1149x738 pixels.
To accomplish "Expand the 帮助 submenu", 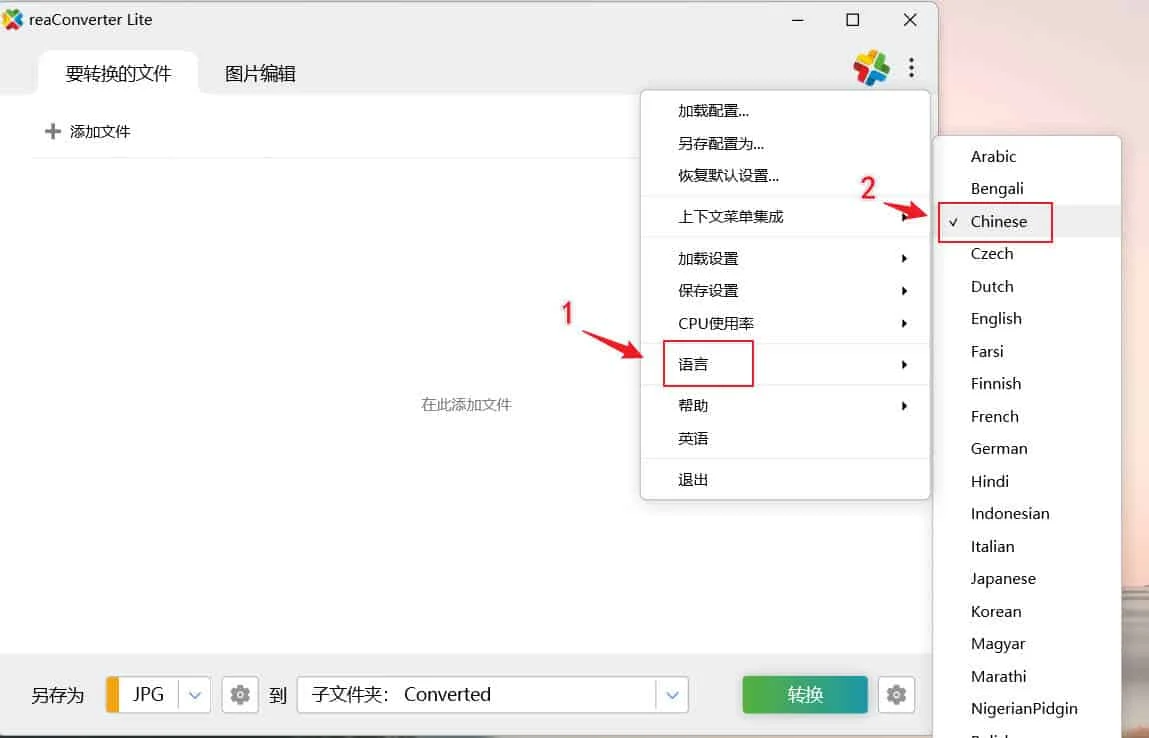I will [x=695, y=405].
